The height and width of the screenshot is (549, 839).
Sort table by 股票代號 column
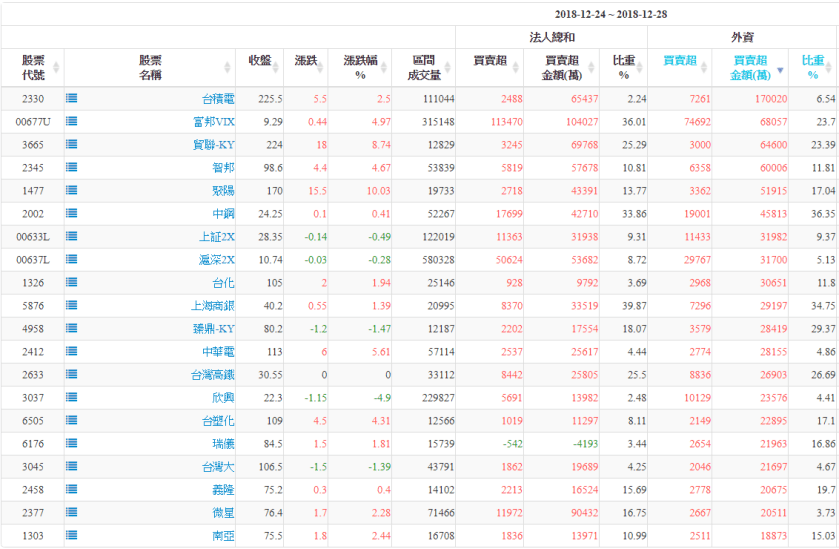33,67
